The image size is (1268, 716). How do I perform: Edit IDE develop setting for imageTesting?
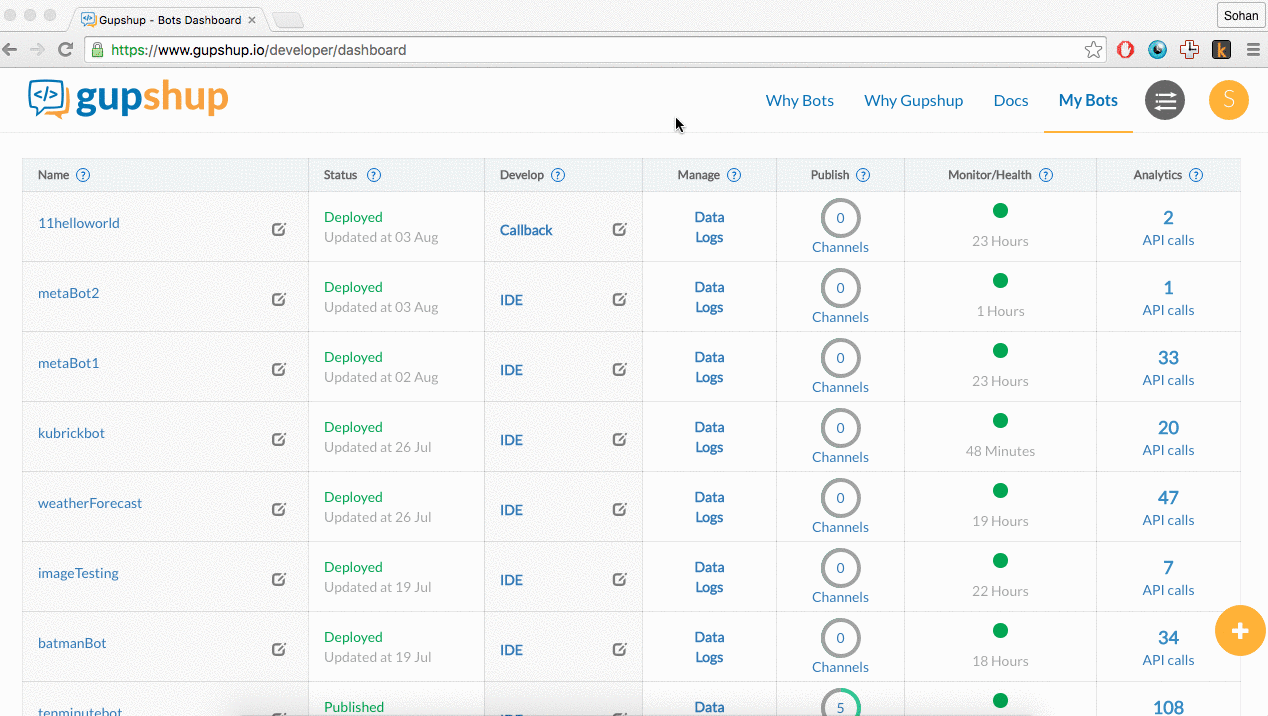tap(620, 579)
